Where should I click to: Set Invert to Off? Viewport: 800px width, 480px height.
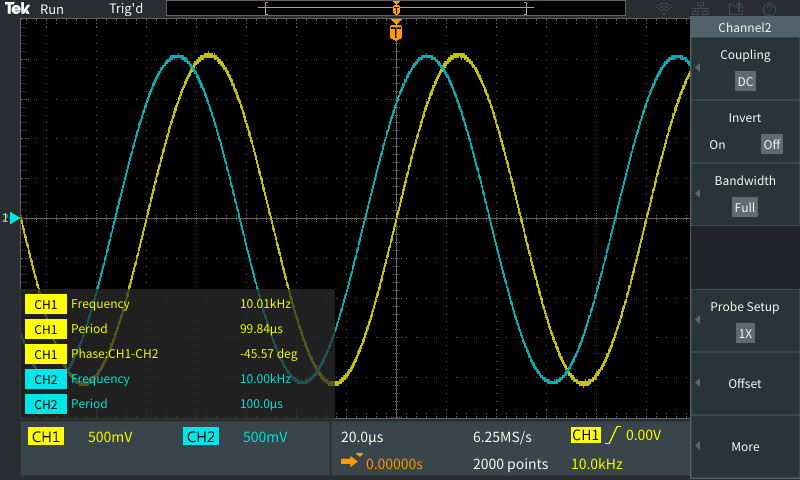pyautogui.click(x=771, y=144)
